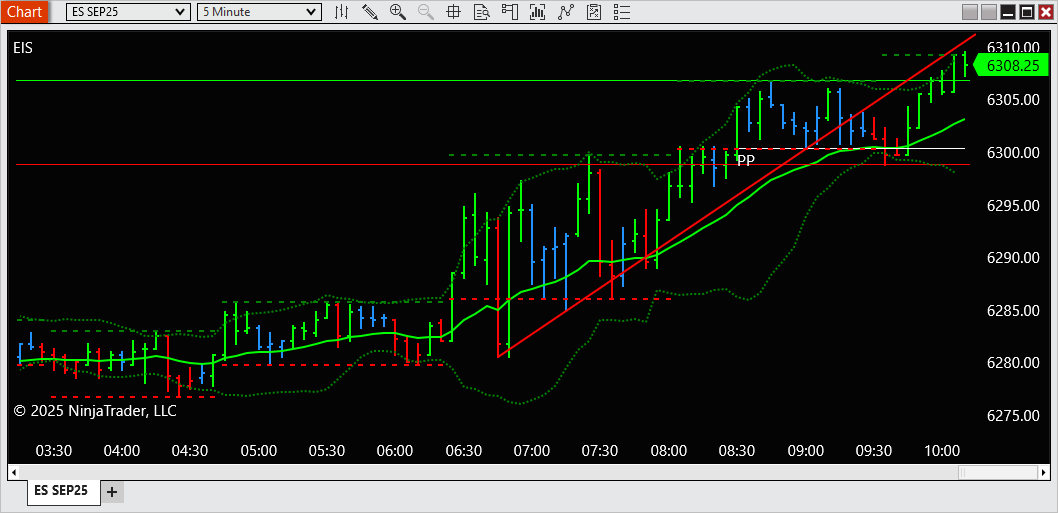
Task: Open the Indicators bar-chart icon
Action: pos(538,11)
